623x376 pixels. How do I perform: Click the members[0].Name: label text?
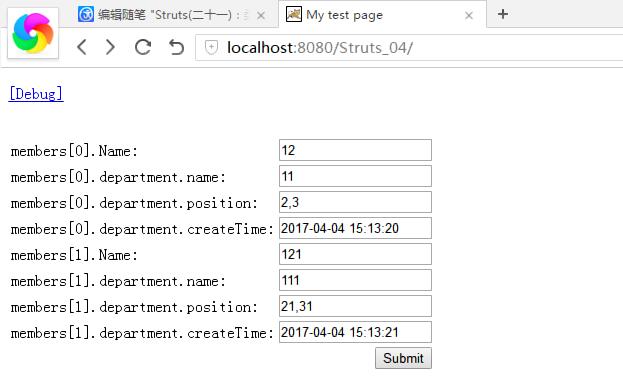point(74,151)
